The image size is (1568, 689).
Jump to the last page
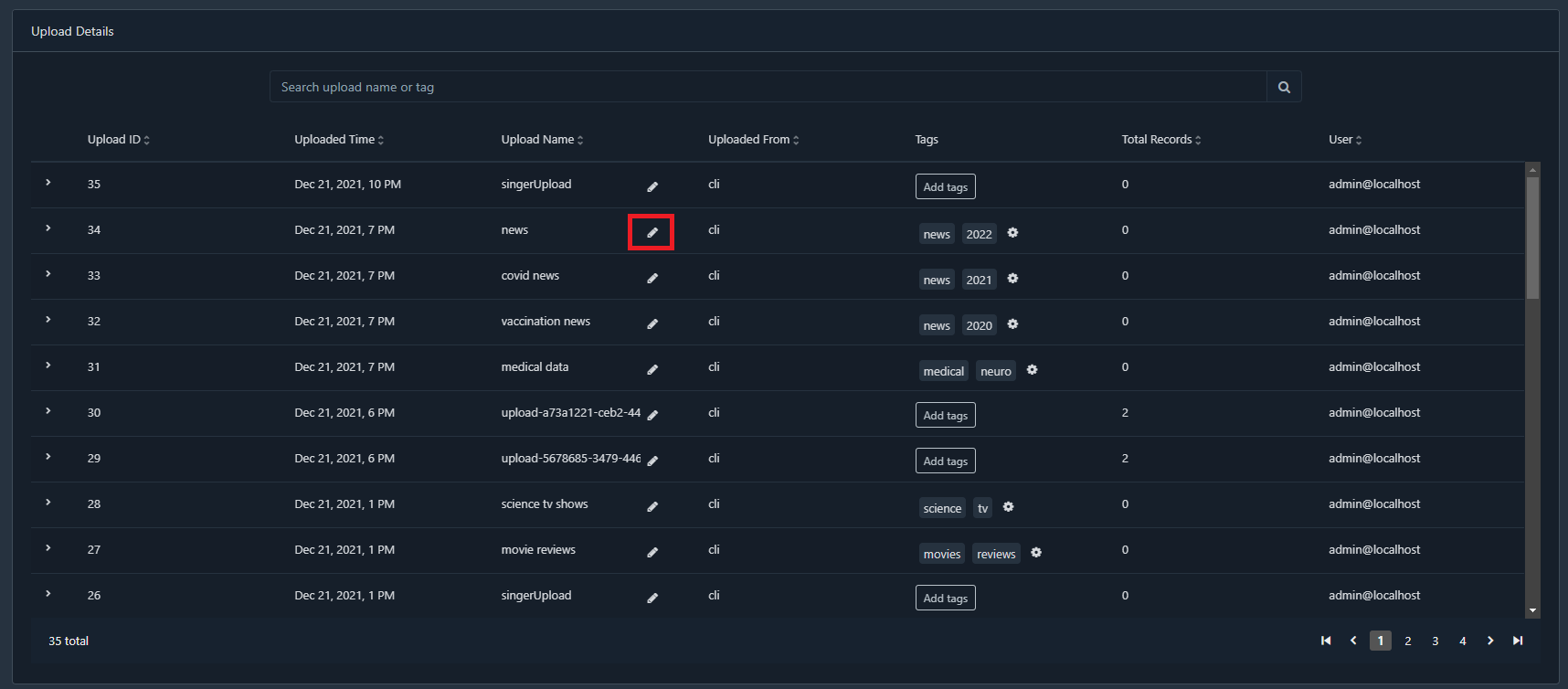1518,641
